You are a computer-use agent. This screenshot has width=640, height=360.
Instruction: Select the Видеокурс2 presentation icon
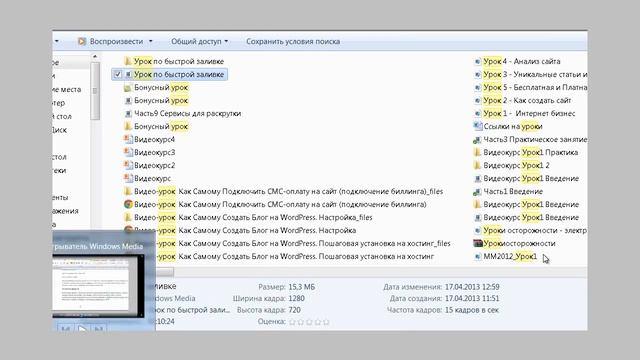(128, 165)
